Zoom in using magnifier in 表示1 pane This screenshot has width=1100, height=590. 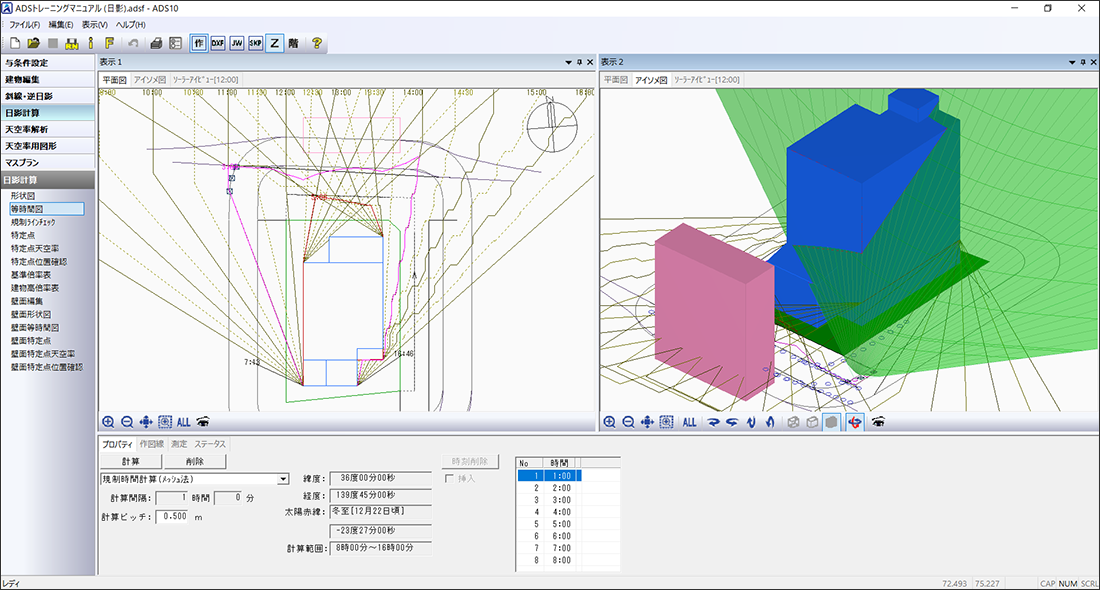point(108,422)
